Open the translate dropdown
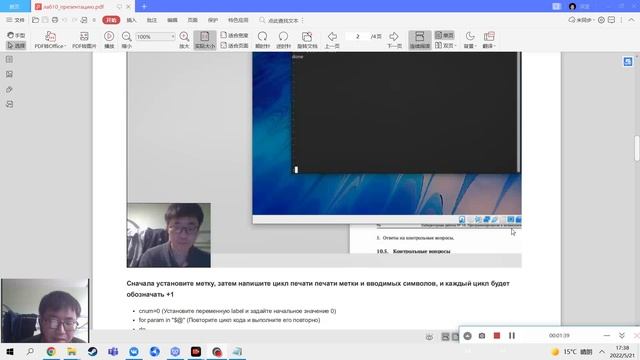640x360 pixels. 489,40
